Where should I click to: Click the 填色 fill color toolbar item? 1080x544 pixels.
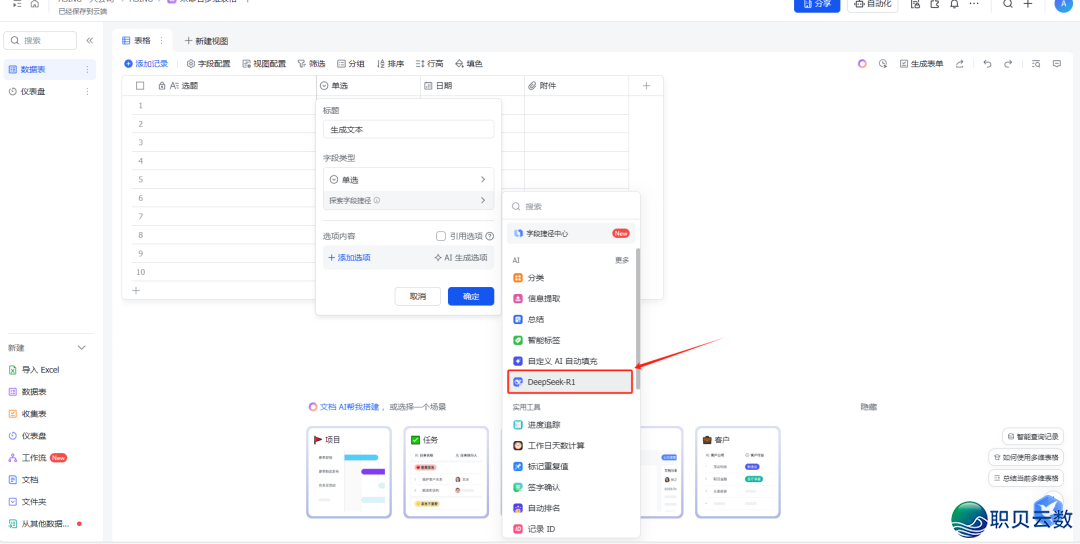pyautogui.click(x=469, y=63)
